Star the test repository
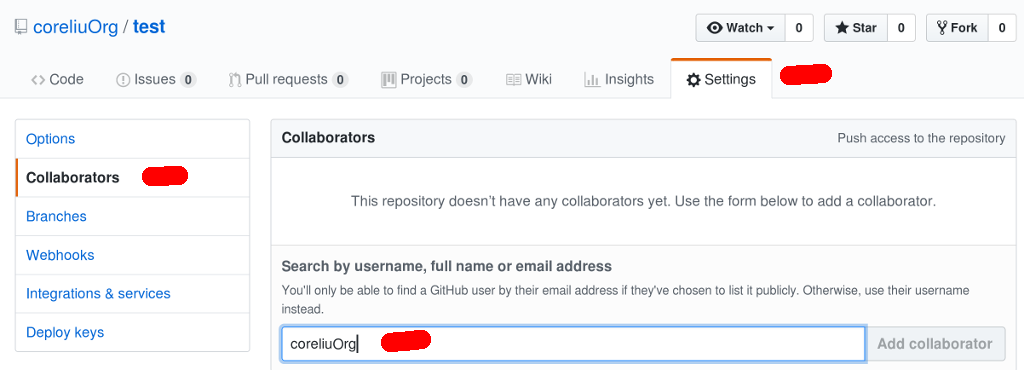The width and height of the screenshot is (1024, 370). [x=856, y=27]
